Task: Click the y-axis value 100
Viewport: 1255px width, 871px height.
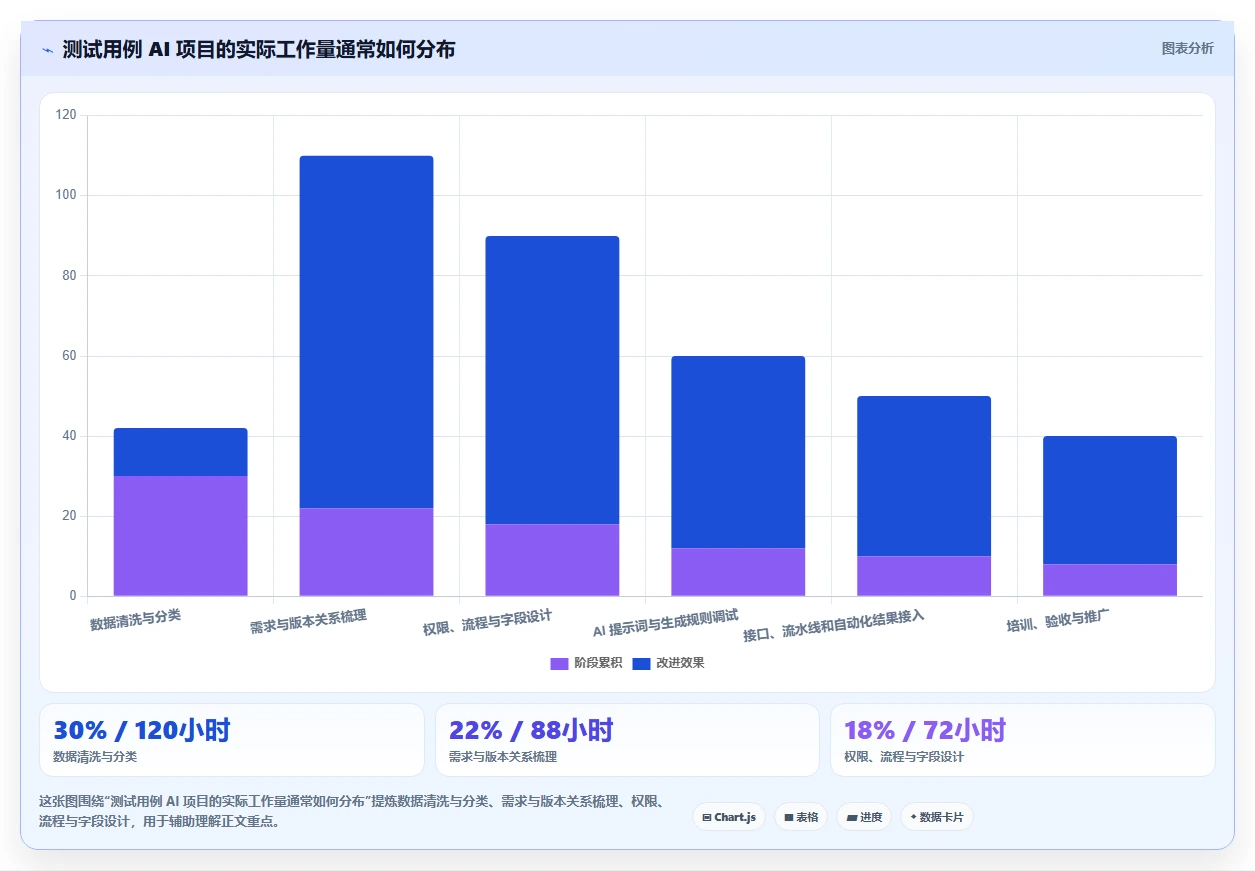Action: click(x=66, y=195)
